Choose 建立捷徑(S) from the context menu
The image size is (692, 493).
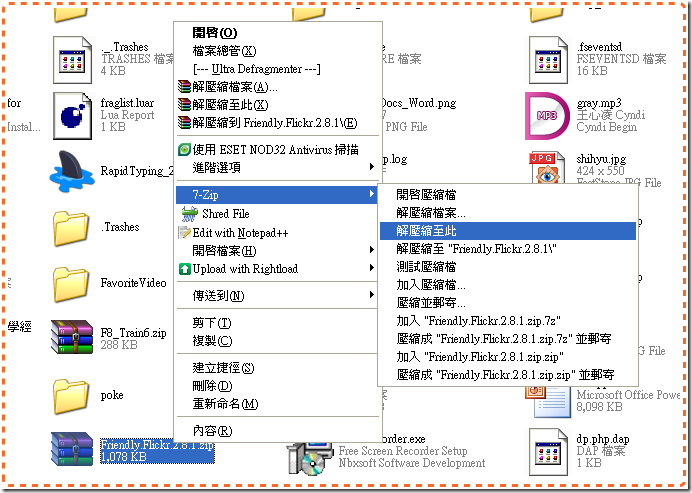tap(278, 368)
